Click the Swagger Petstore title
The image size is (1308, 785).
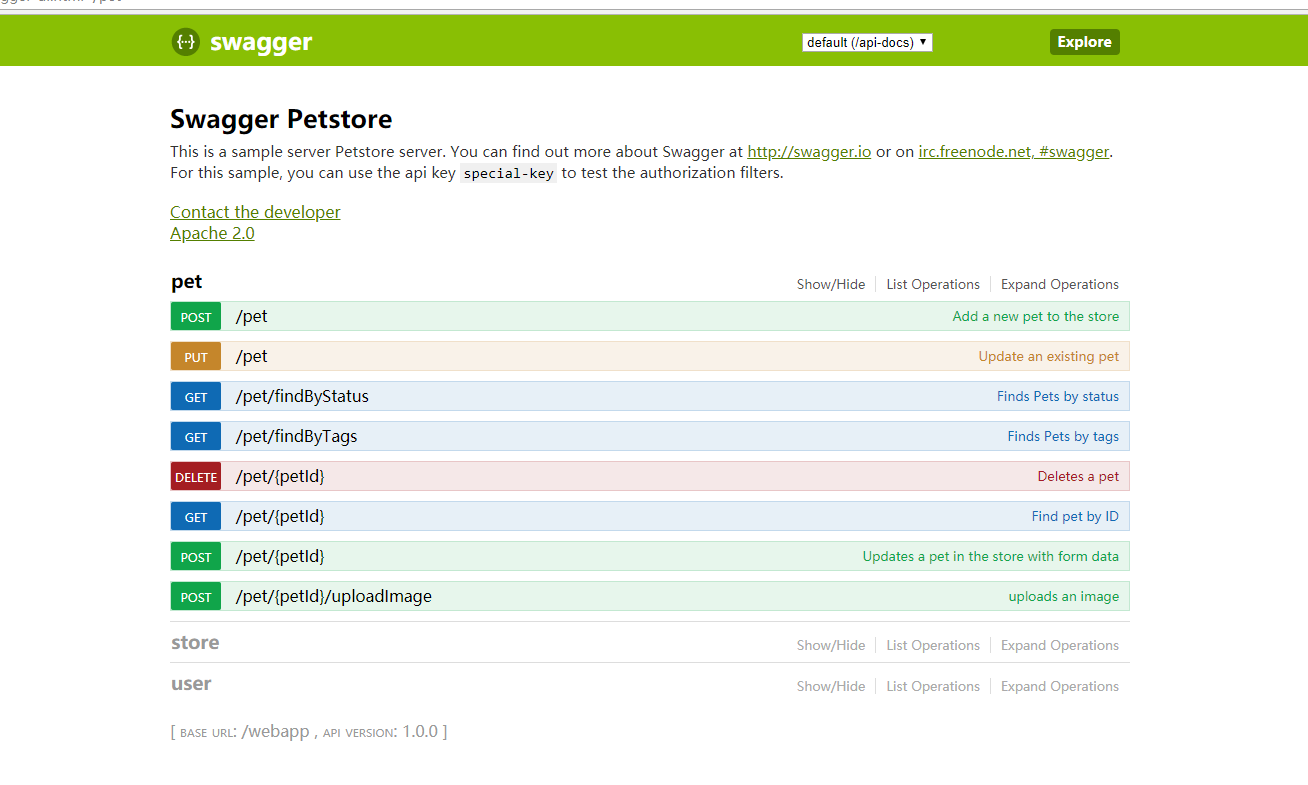281,119
